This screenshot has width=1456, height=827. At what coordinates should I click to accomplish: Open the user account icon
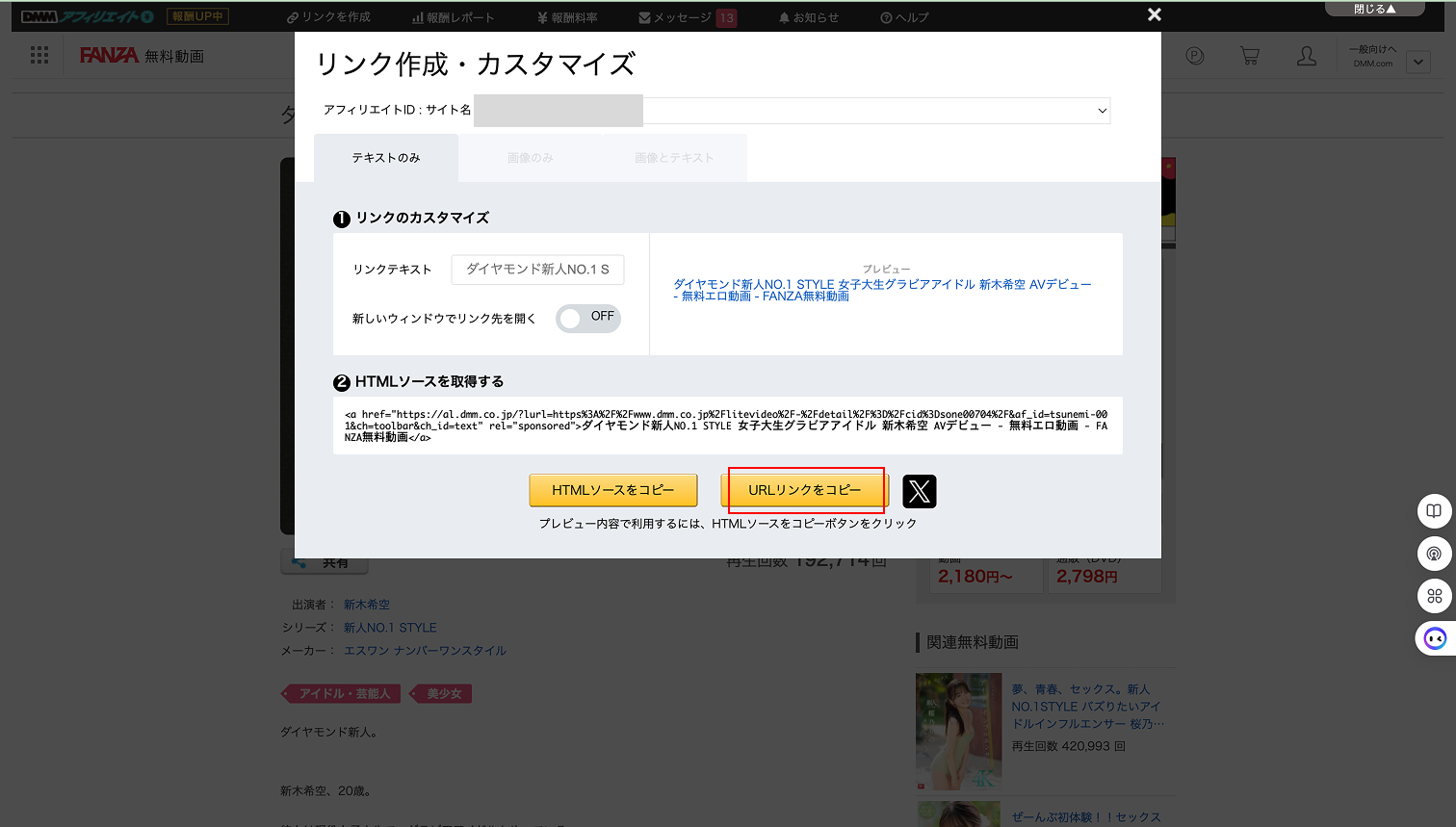coord(1307,56)
